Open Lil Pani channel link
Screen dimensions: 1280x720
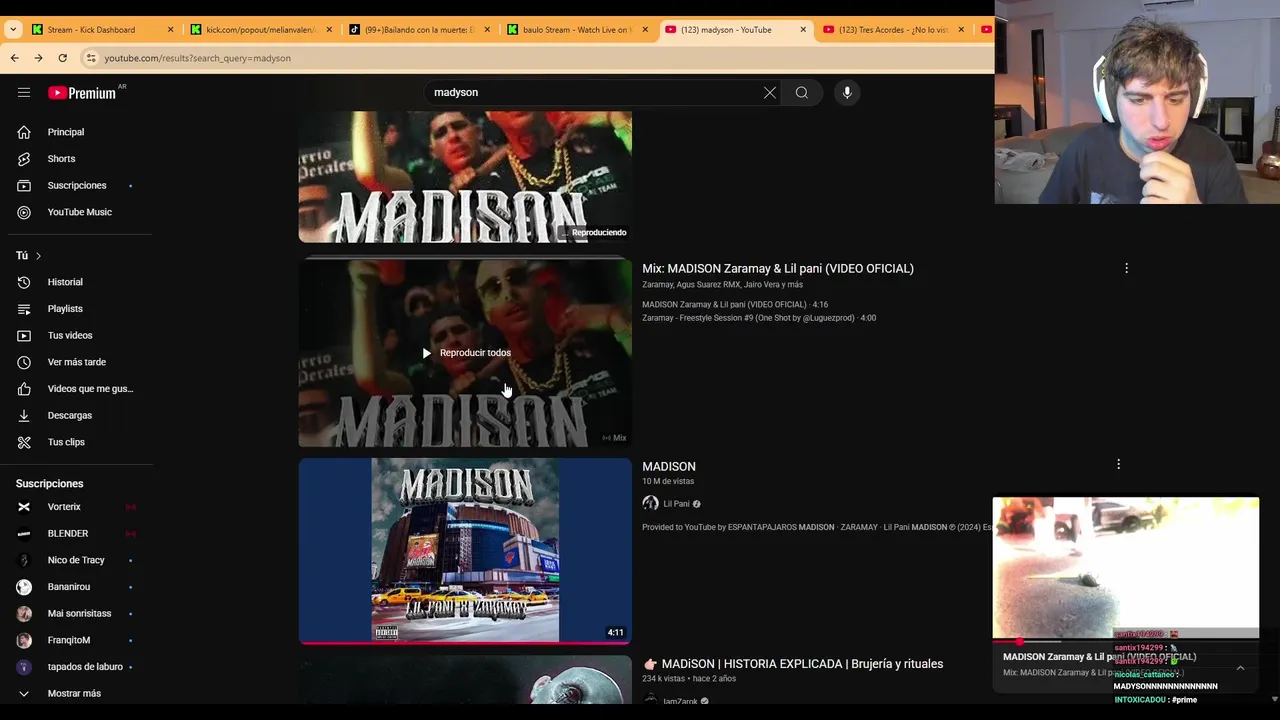tap(676, 504)
